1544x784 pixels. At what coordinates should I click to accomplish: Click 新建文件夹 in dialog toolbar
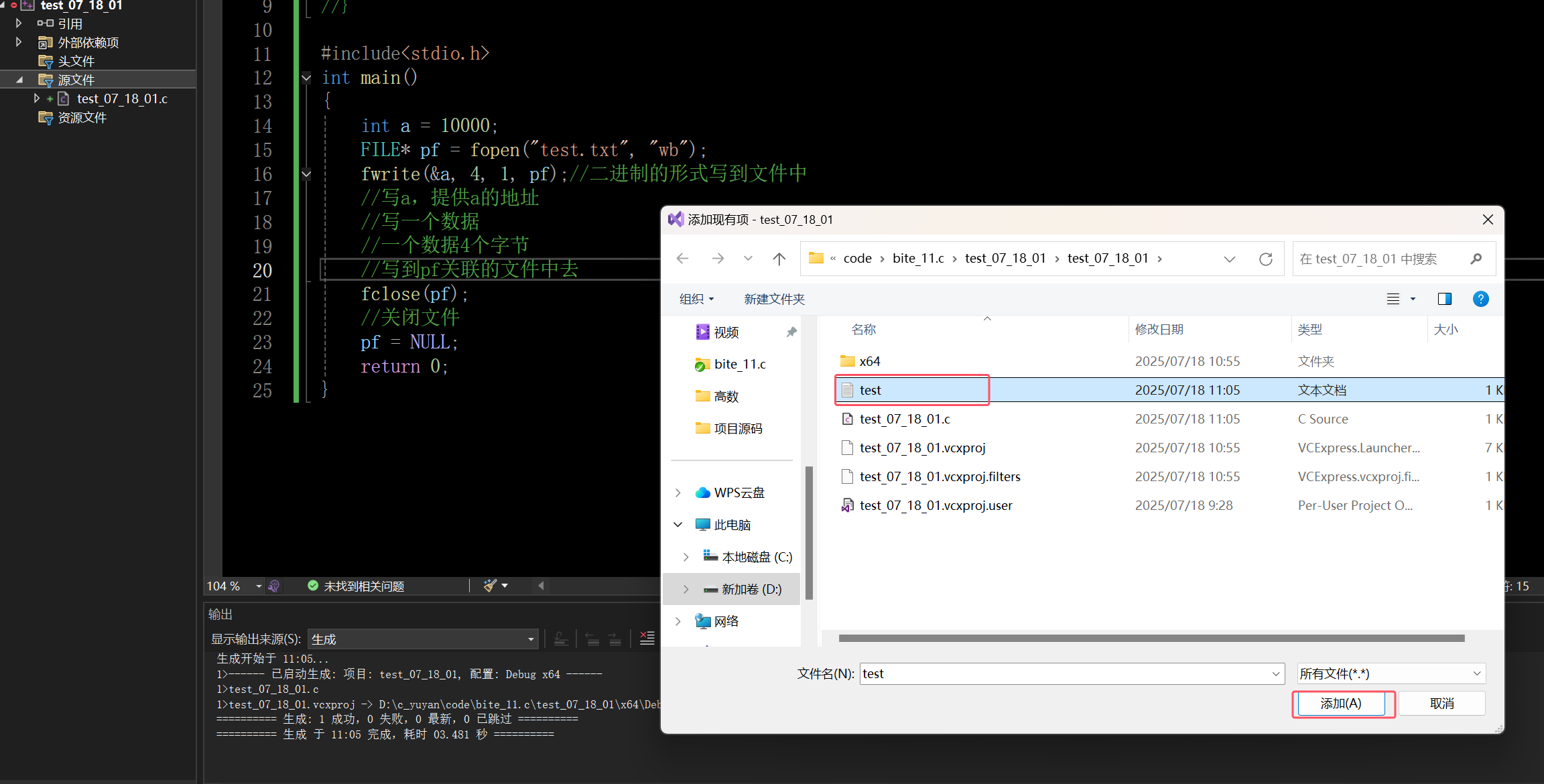pyautogui.click(x=774, y=299)
